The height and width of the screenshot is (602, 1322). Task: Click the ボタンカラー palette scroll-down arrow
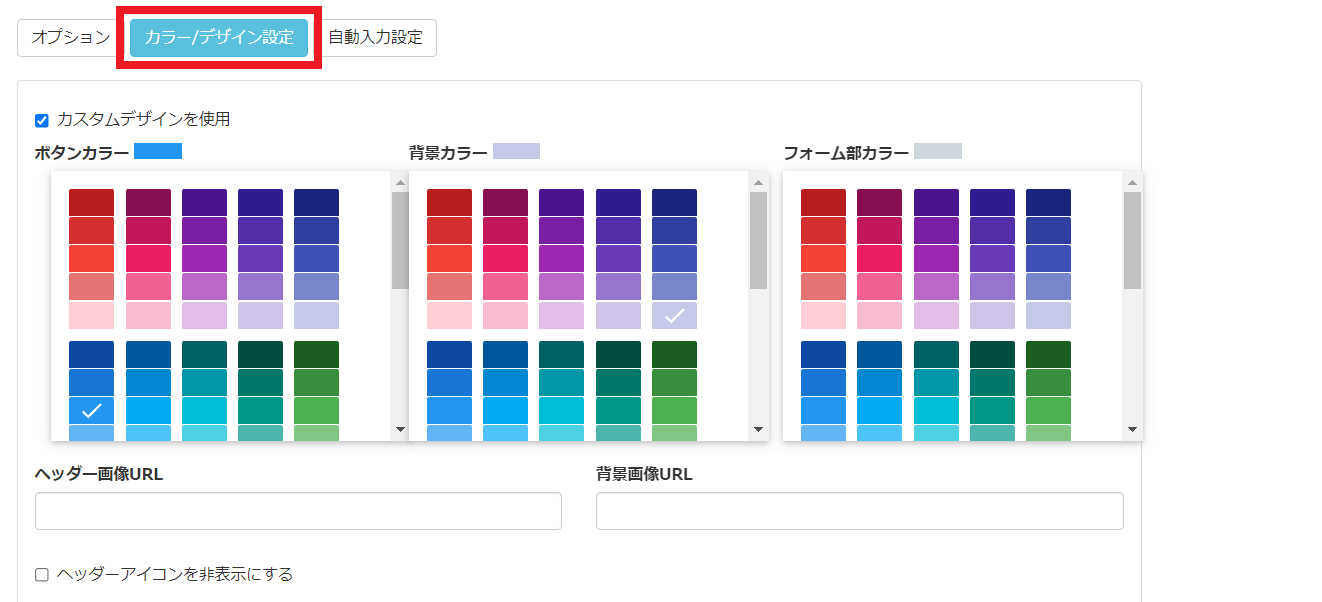pos(400,429)
